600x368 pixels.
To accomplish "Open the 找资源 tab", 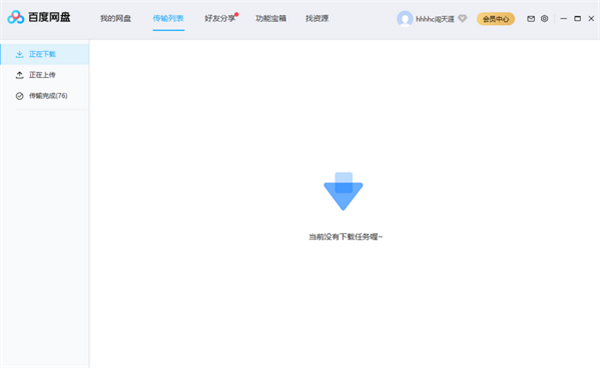I will [317, 18].
